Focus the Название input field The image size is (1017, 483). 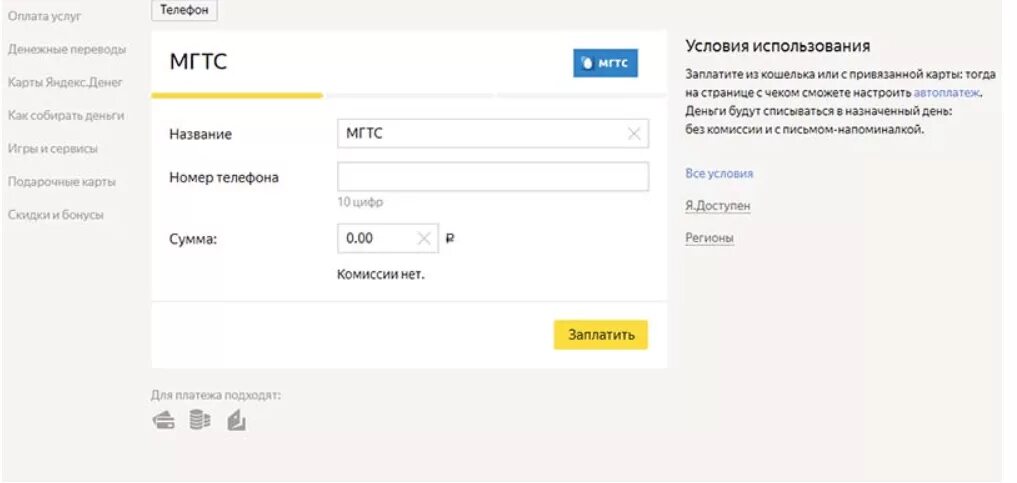(x=493, y=134)
